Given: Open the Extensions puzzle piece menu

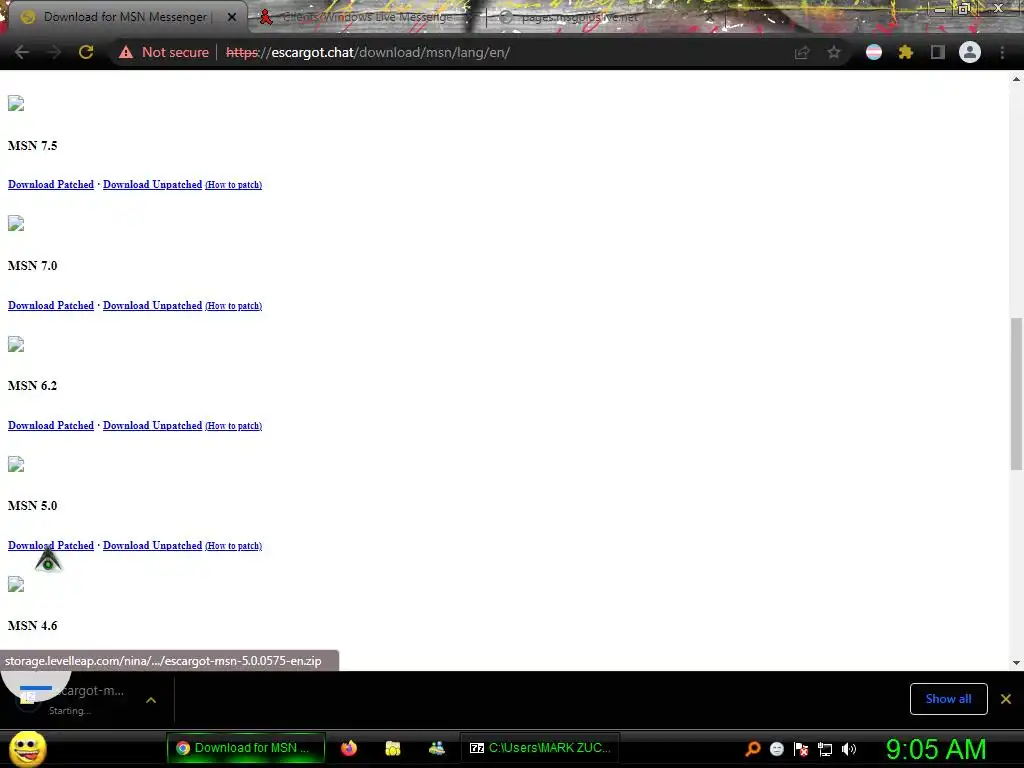Looking at the screenshot, I should click(905, 52).
